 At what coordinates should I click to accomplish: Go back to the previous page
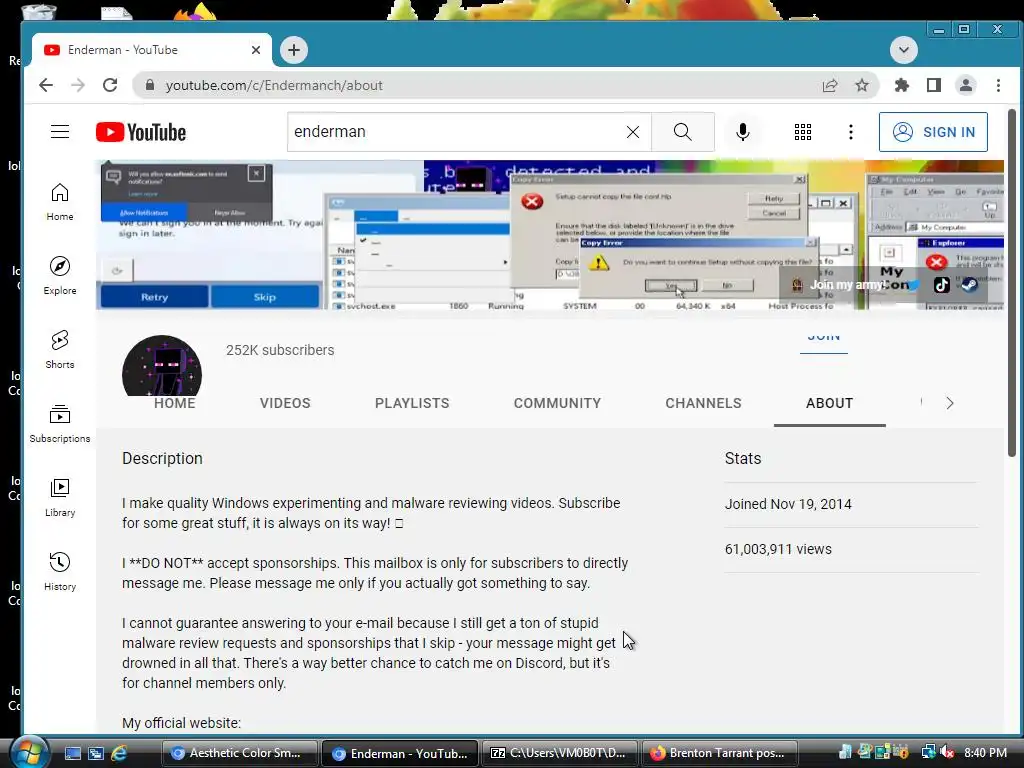coord(46,85)
